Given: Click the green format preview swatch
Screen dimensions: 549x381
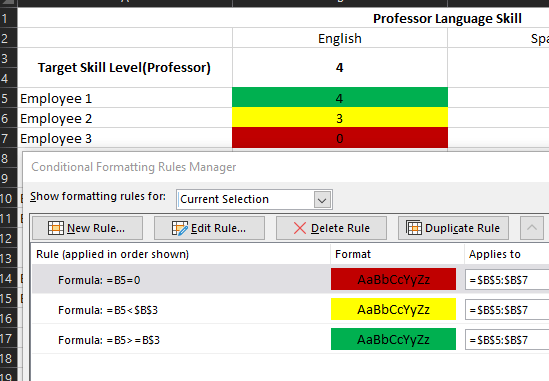Looking at the screenshot, I should click(393, 339).
